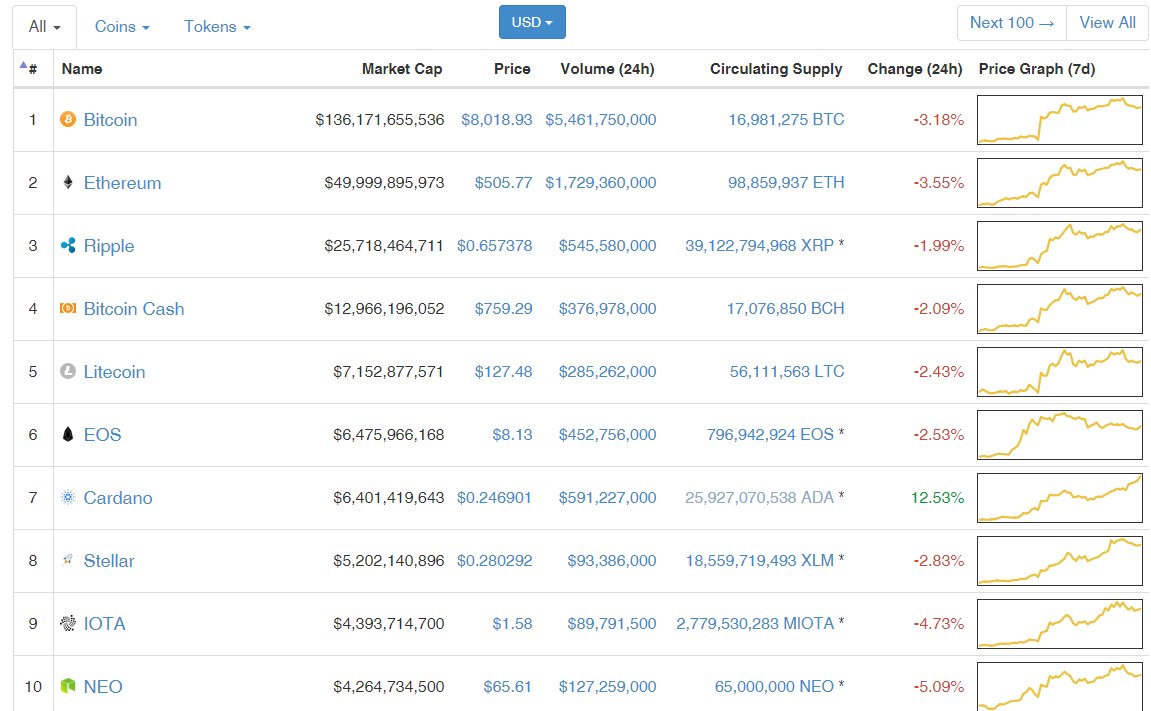
Task: Click the Cardano logo icon
Action: [68, 497]
